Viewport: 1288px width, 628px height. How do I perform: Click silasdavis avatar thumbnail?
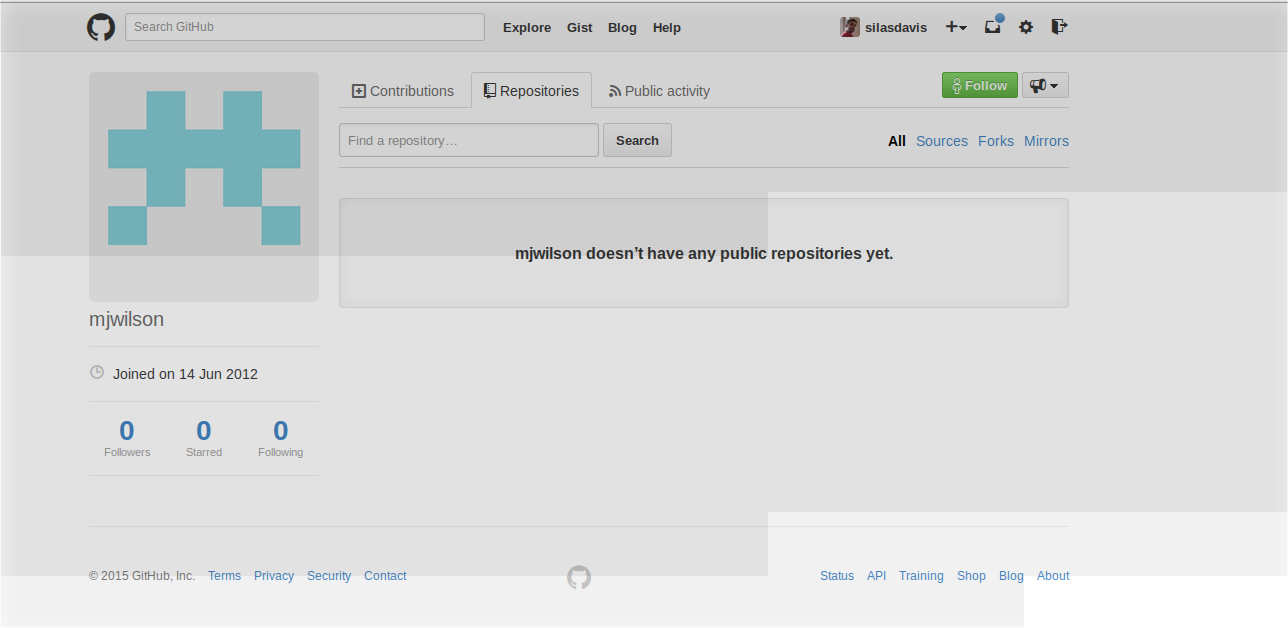(x=850, y=27)
